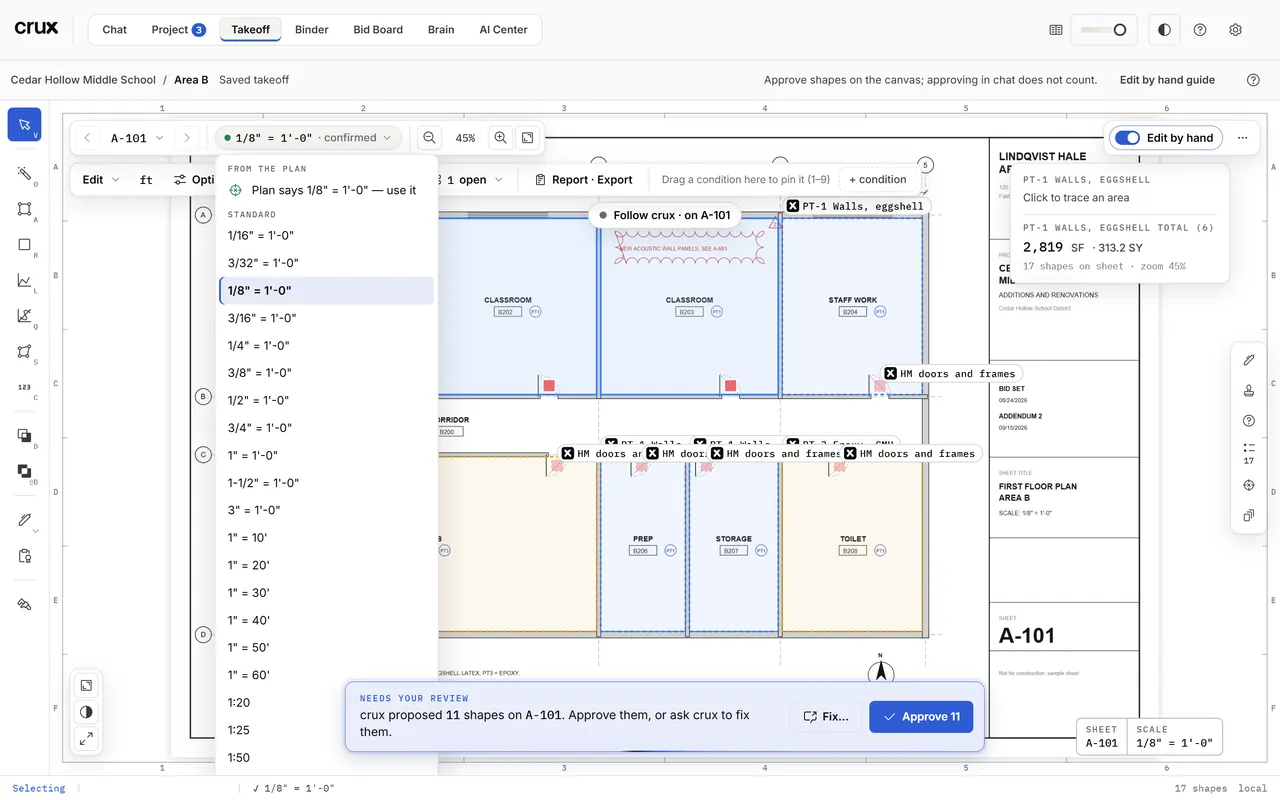Click the crosshair target icon on right strip

1248,485
